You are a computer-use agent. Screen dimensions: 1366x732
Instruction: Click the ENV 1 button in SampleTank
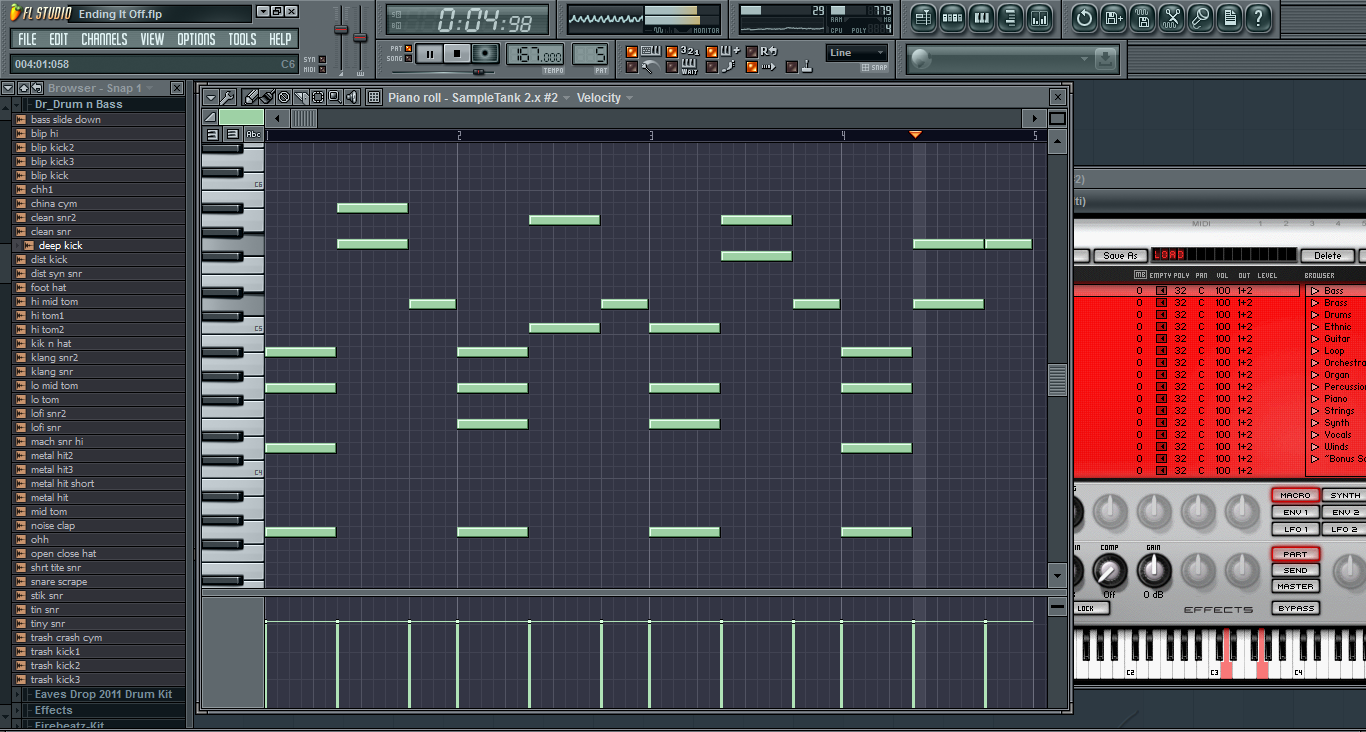pyautogui.click(x=1295, y=512)
